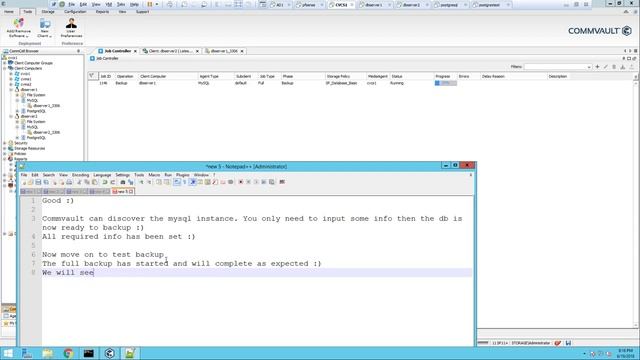Select the 'new 5' Notepad++ document tab
This screenshot has width=640, height=360.
pos(123,191)
